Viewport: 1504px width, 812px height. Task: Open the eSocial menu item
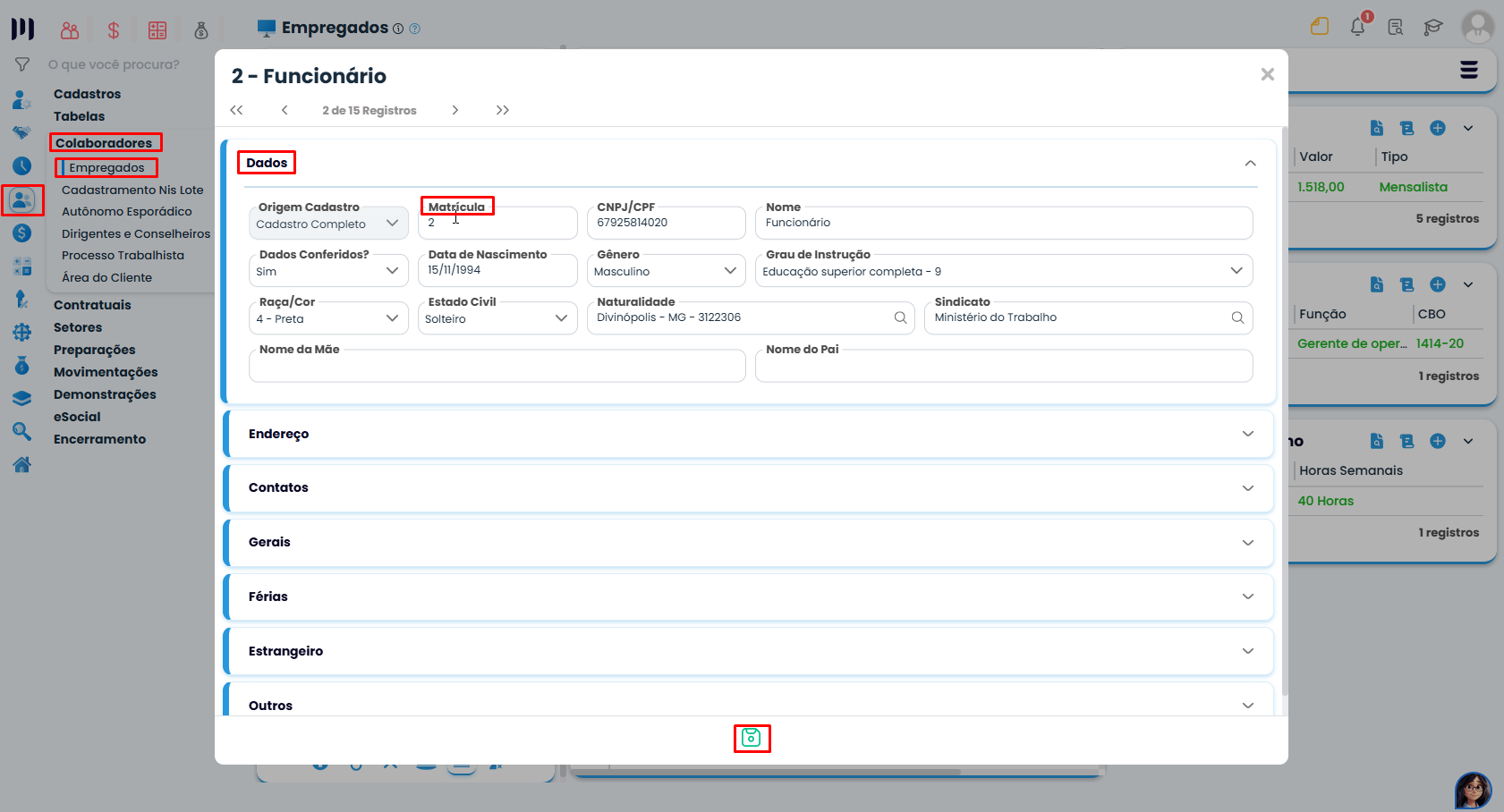(77, 417)
